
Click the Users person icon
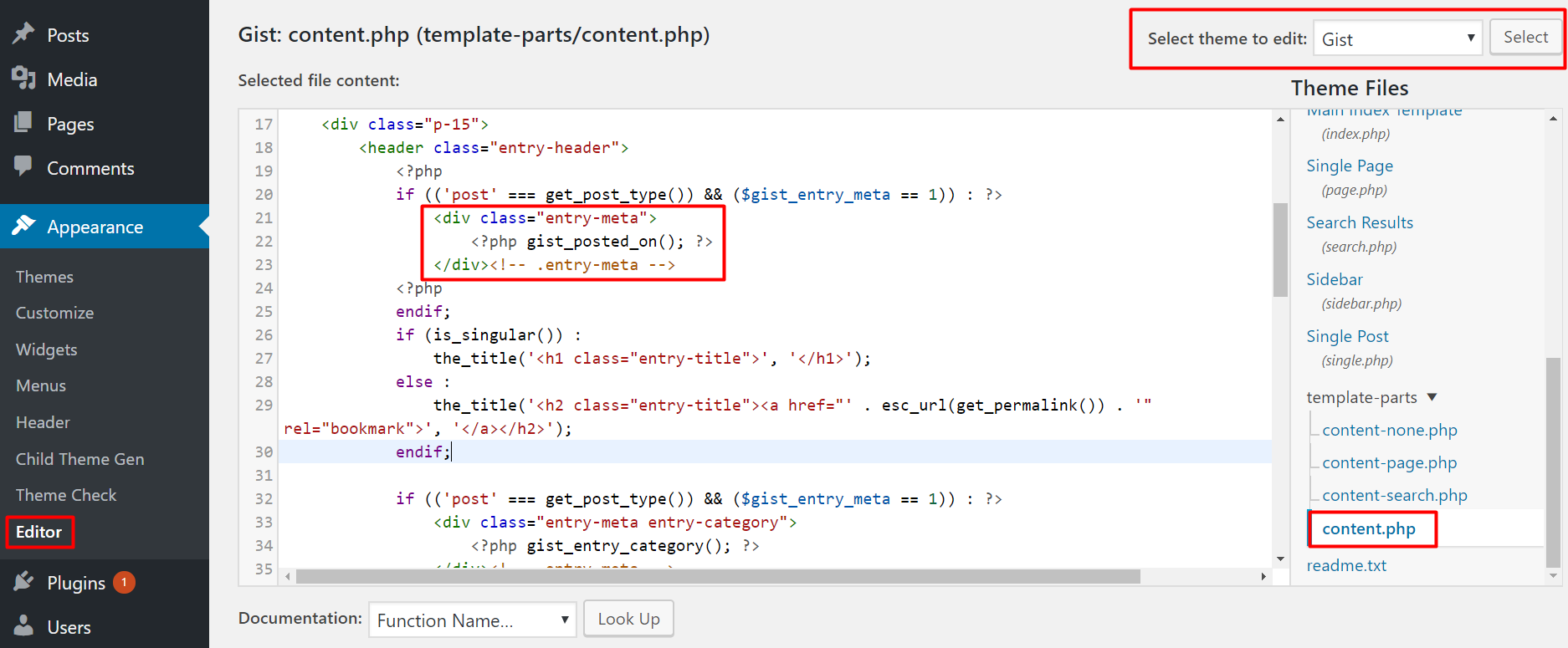tap(23, 626)
